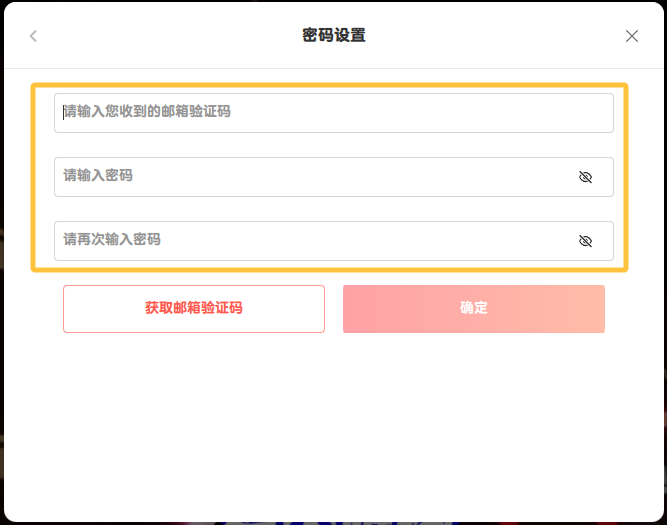Image resolution: width=667 pixels, height=525 pixels.
Task: Show password in 请输入密码 field
Action: point(585,177)
